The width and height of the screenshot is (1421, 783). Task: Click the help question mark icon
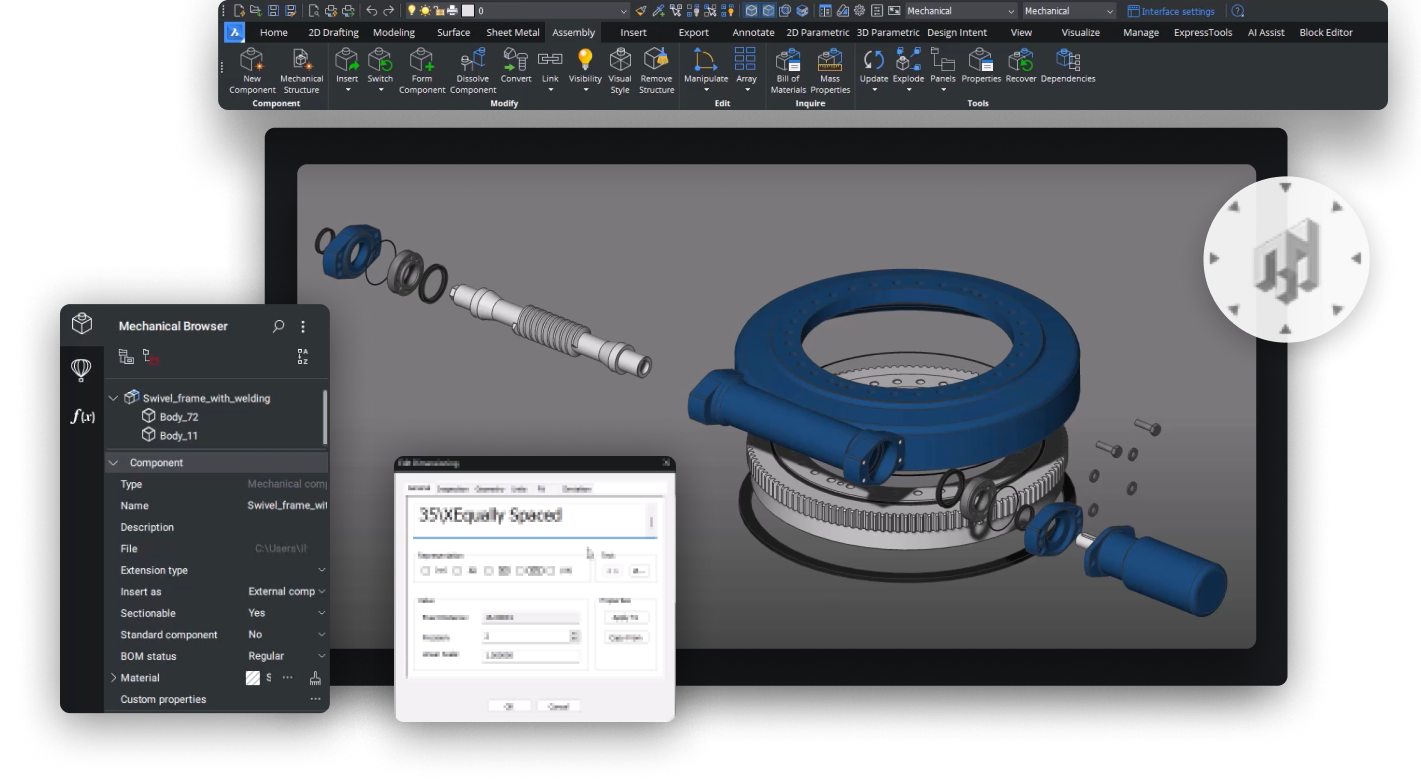[x=1238, y=11]
